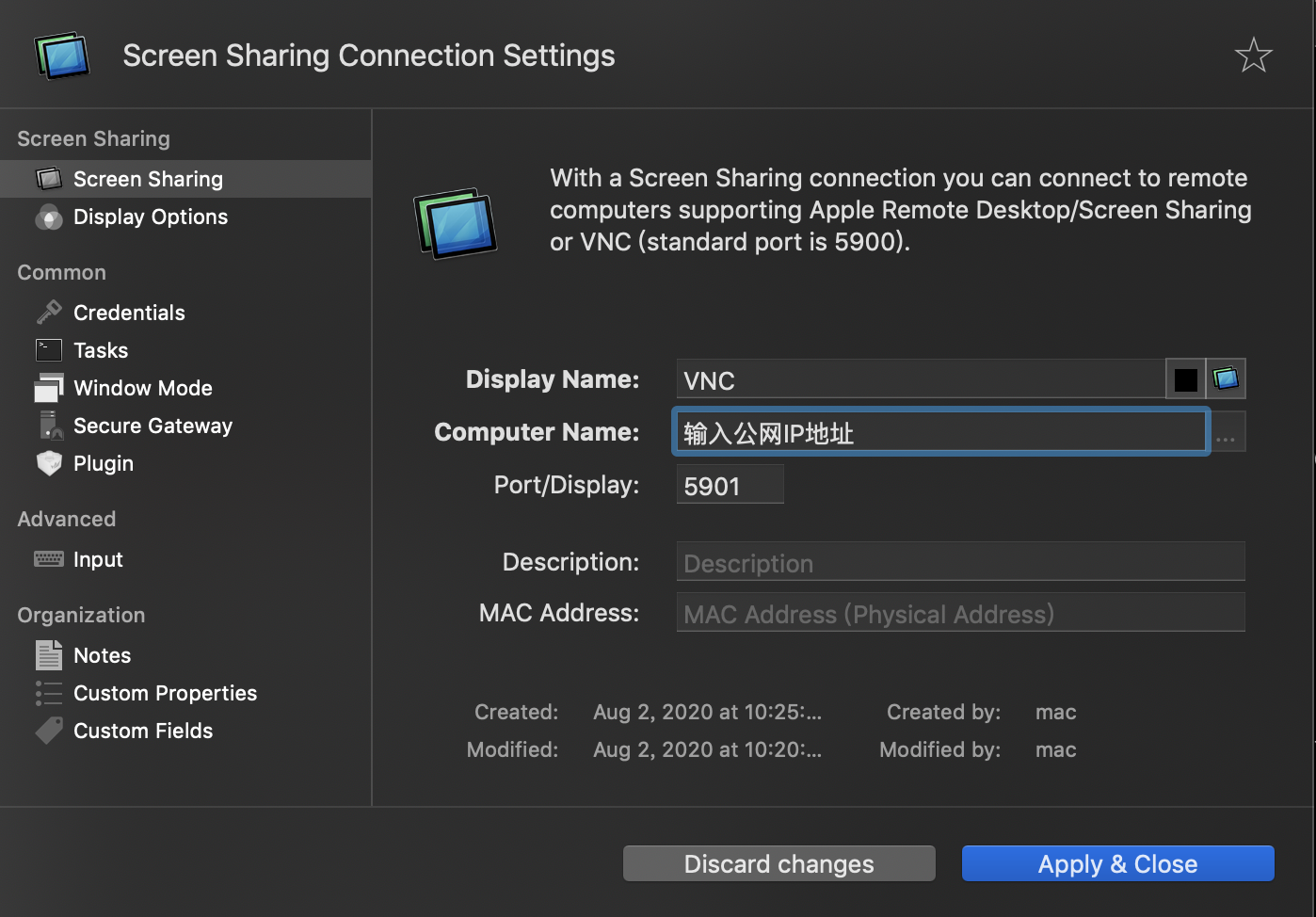Select the Plugin shield icon entry

pyautogui.click(x=49, y=463)
